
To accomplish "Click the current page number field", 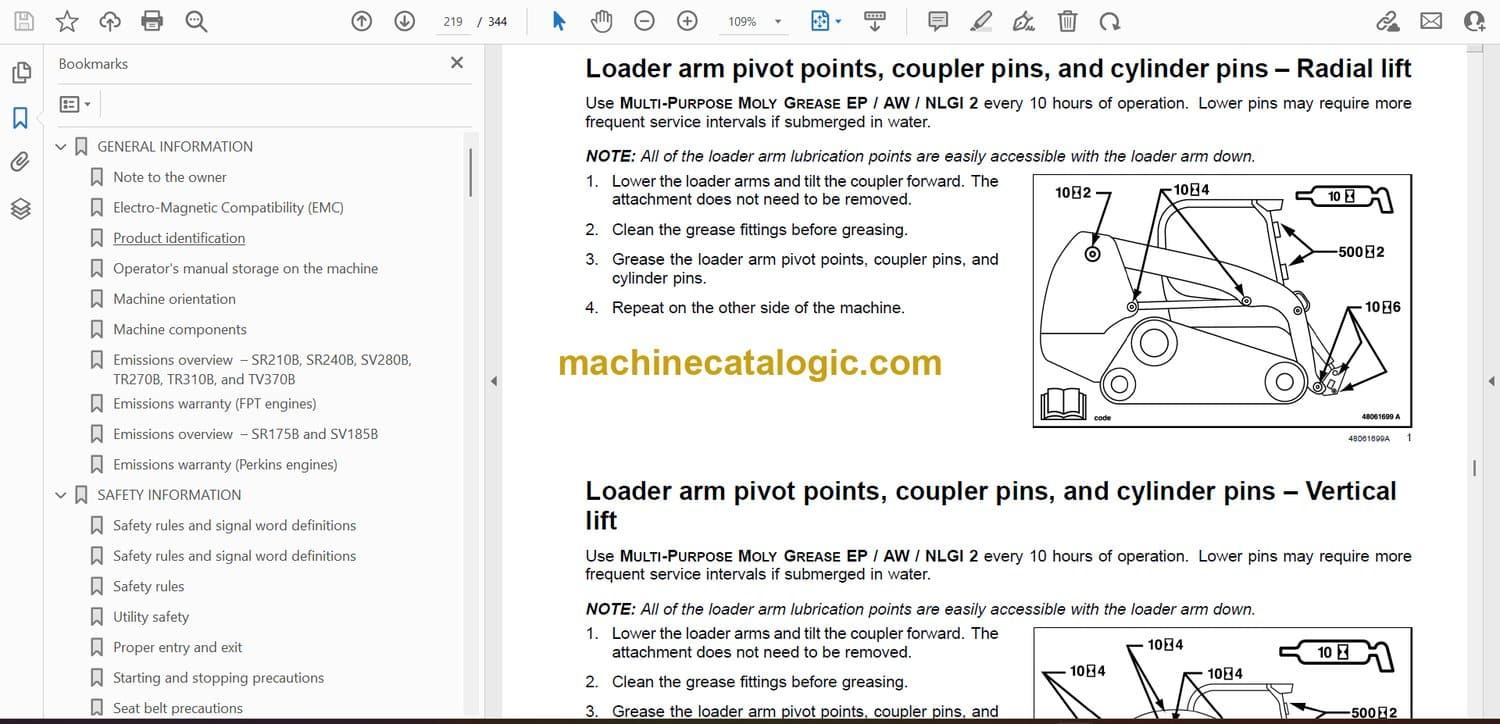I will (453, 21).
